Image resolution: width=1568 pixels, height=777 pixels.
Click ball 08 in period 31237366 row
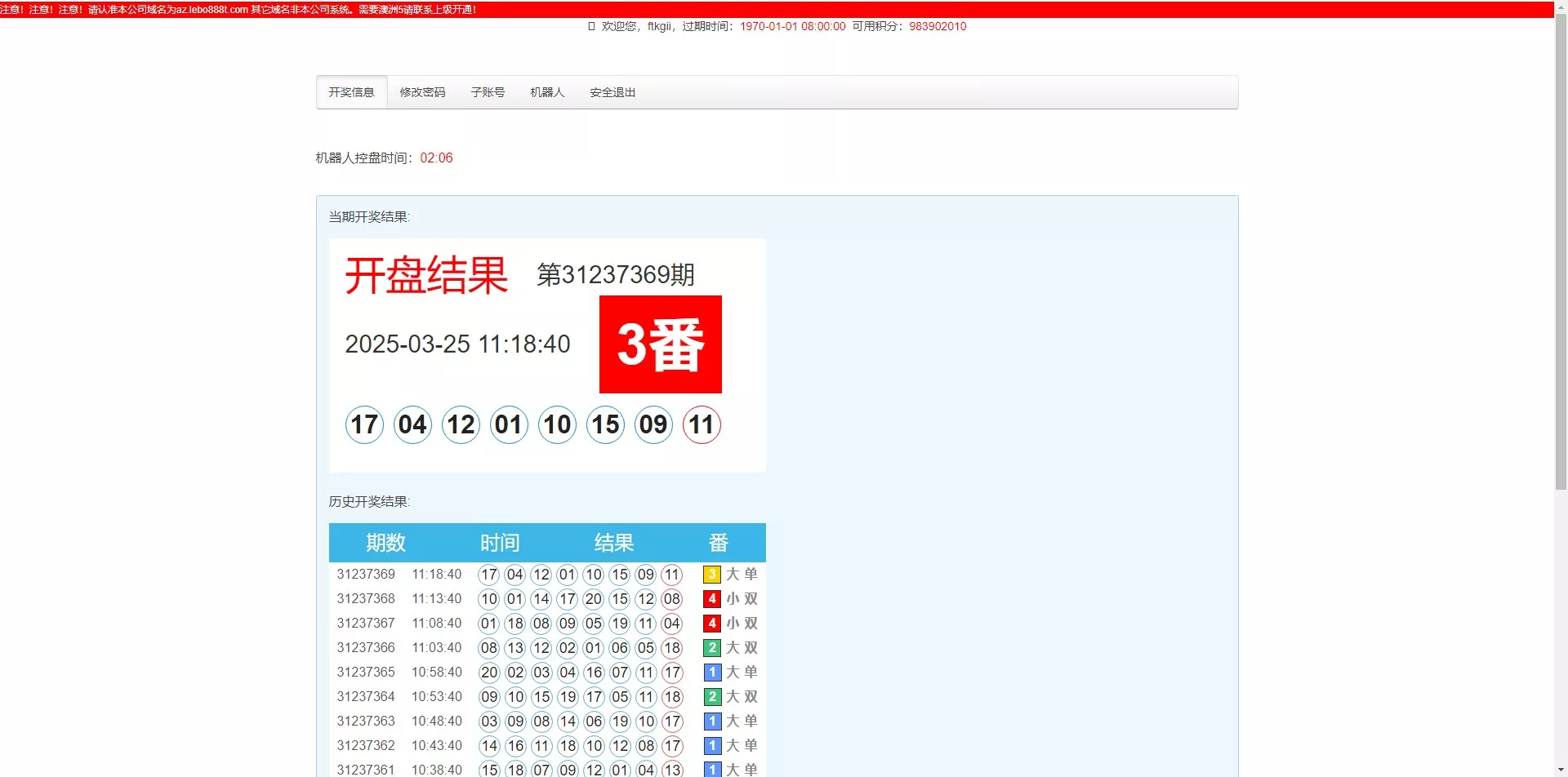(489, 647)
